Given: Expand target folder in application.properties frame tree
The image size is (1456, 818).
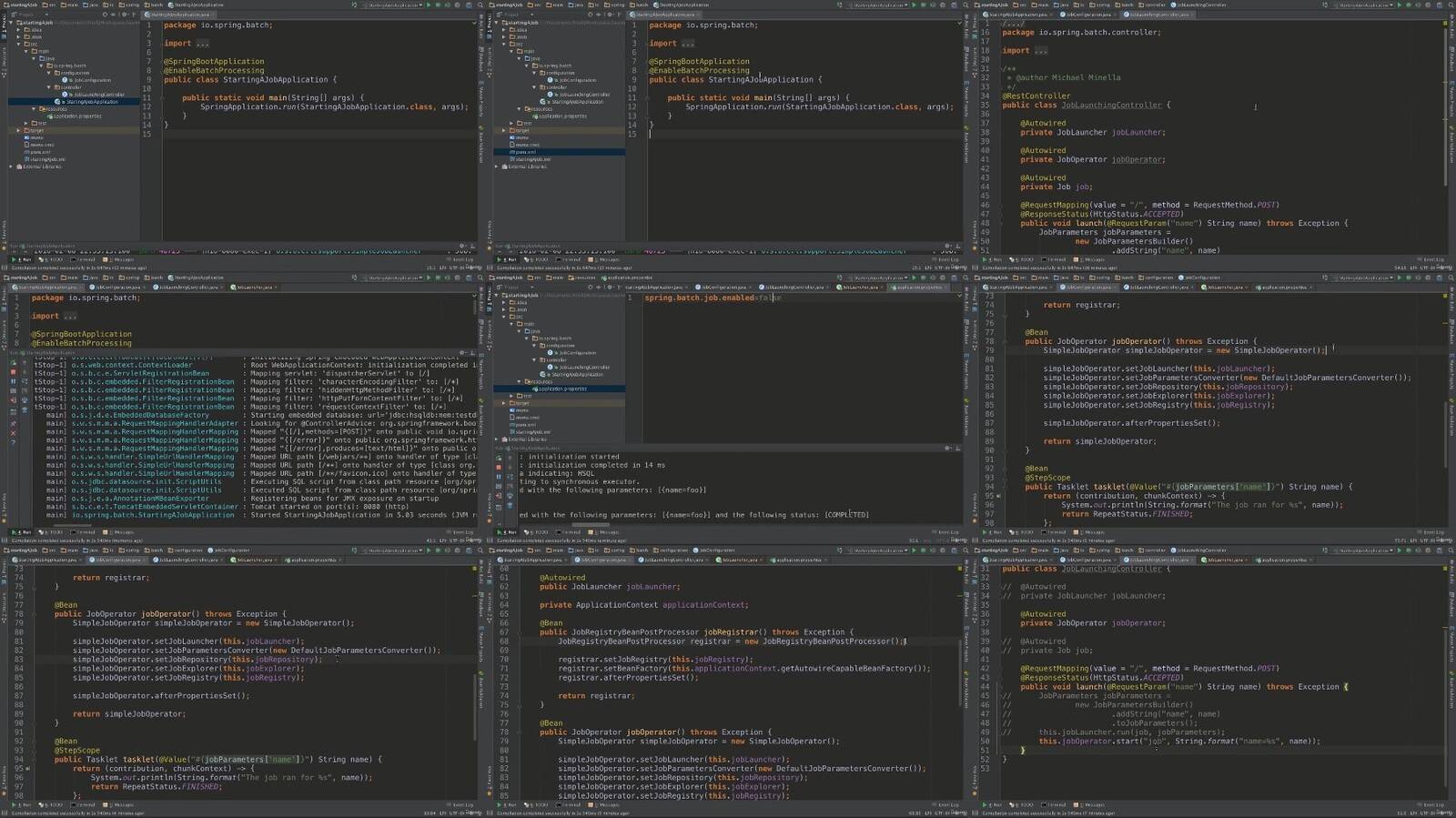Looking at the screenshot, I should 504,403.
